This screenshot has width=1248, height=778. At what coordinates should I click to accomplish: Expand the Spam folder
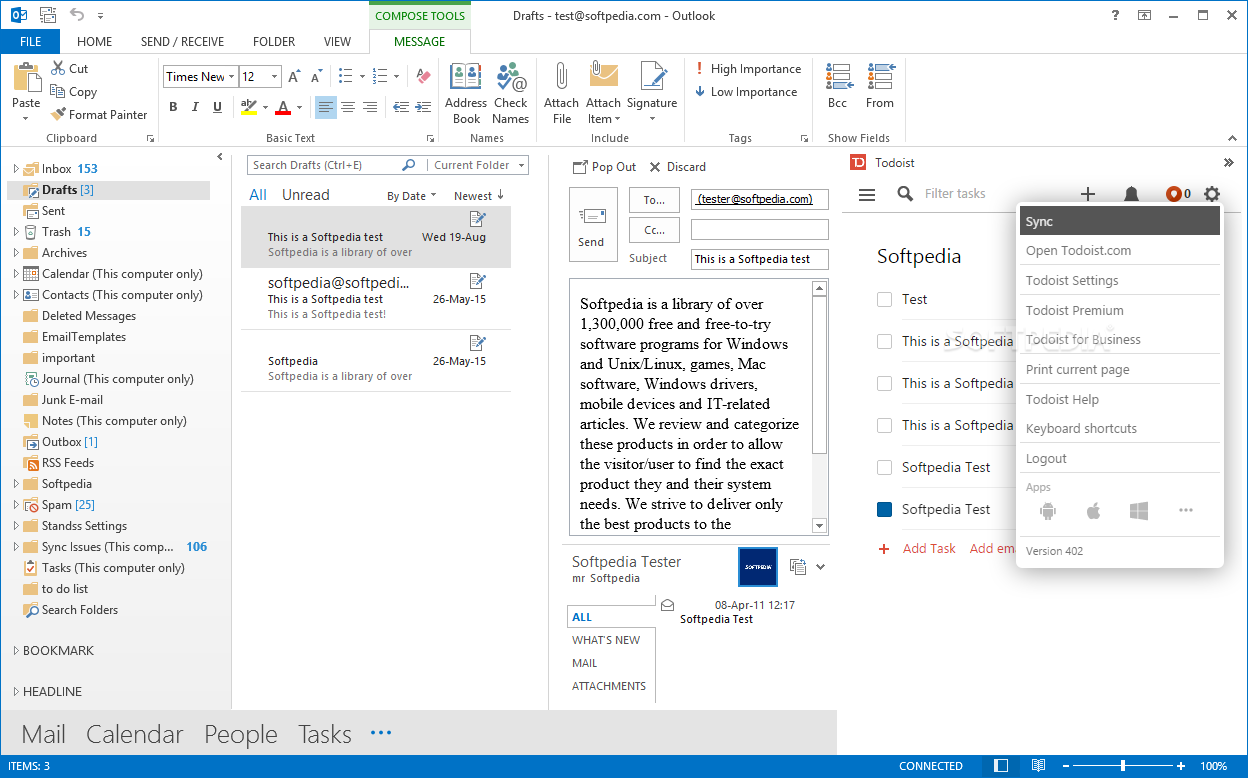[x=16, y=505]
